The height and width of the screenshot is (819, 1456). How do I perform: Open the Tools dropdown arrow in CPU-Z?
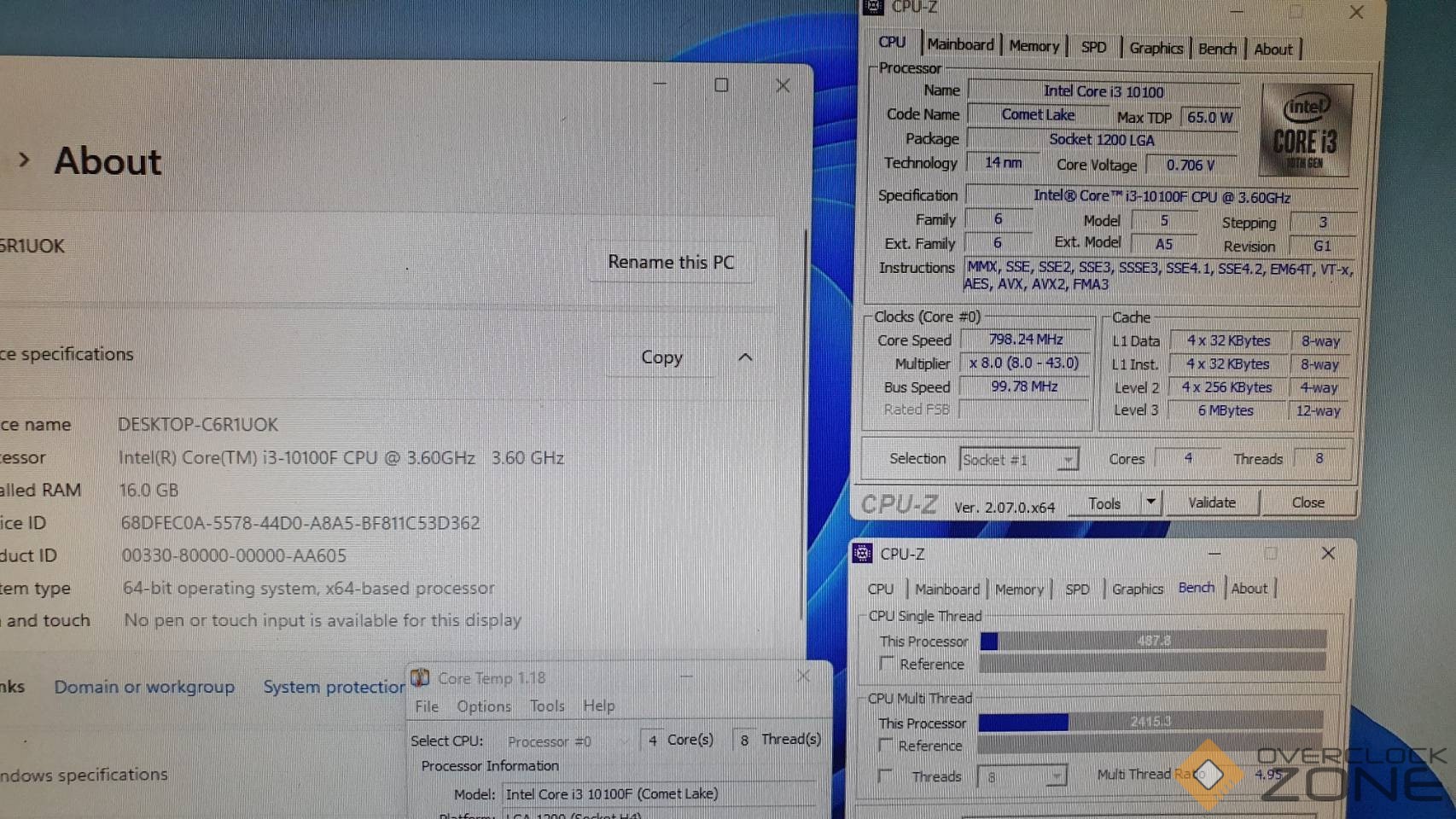(1150, 502)
